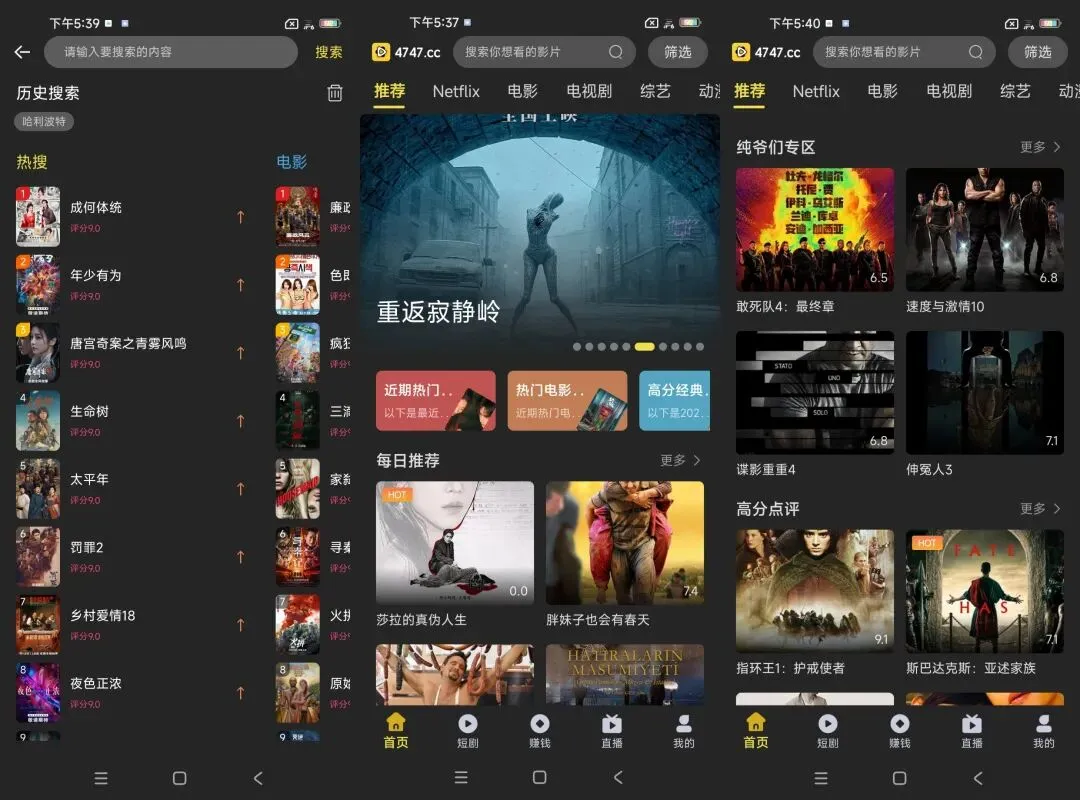Tap the up arrow beside 生命树
The image size is (1080, 800).
pos(240,420)
